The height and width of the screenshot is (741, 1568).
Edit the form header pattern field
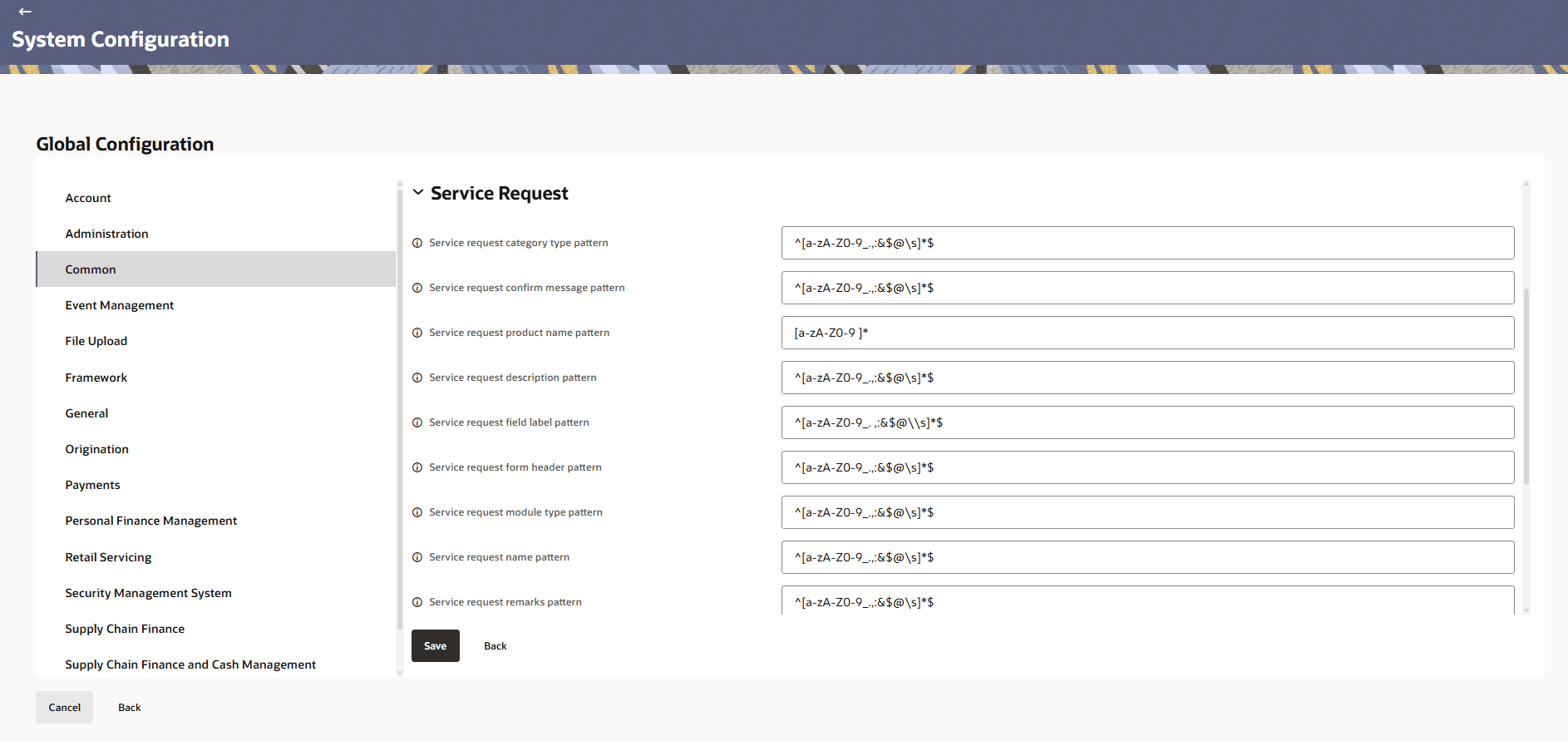1147,467
